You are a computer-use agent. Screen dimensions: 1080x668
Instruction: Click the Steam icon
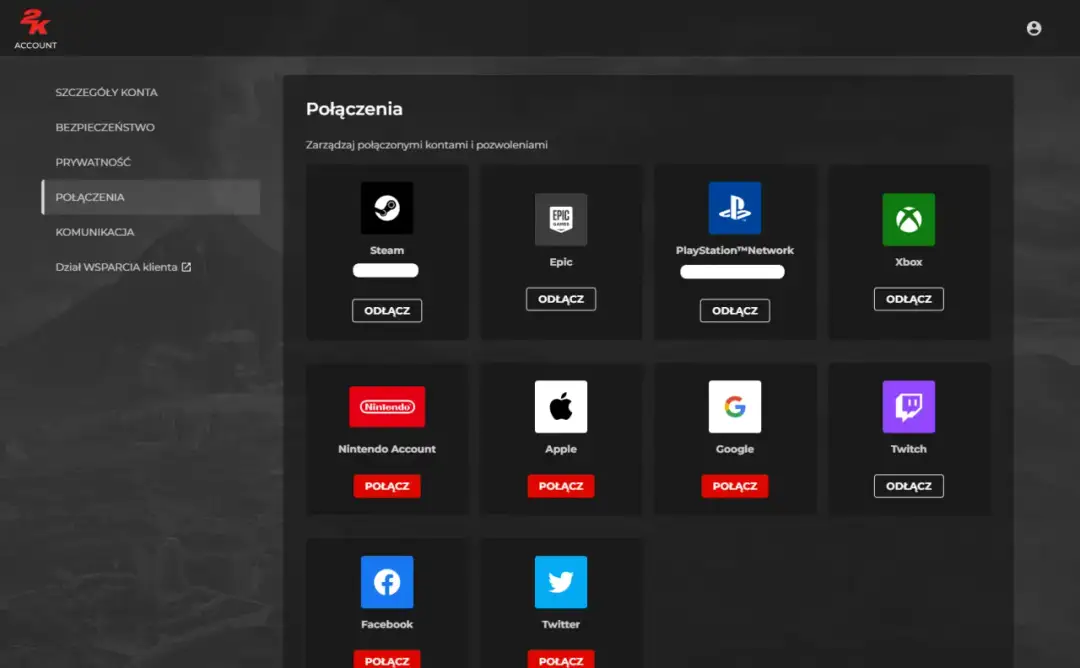(387, 207)
